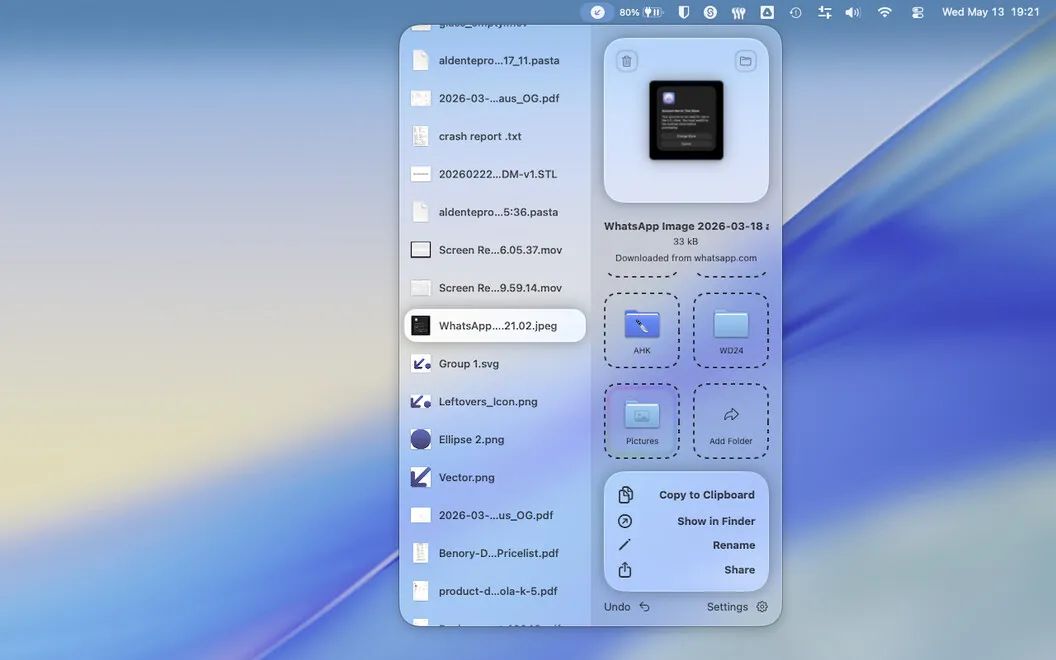Click the Settings gear icon

click(x=762, y=607)
